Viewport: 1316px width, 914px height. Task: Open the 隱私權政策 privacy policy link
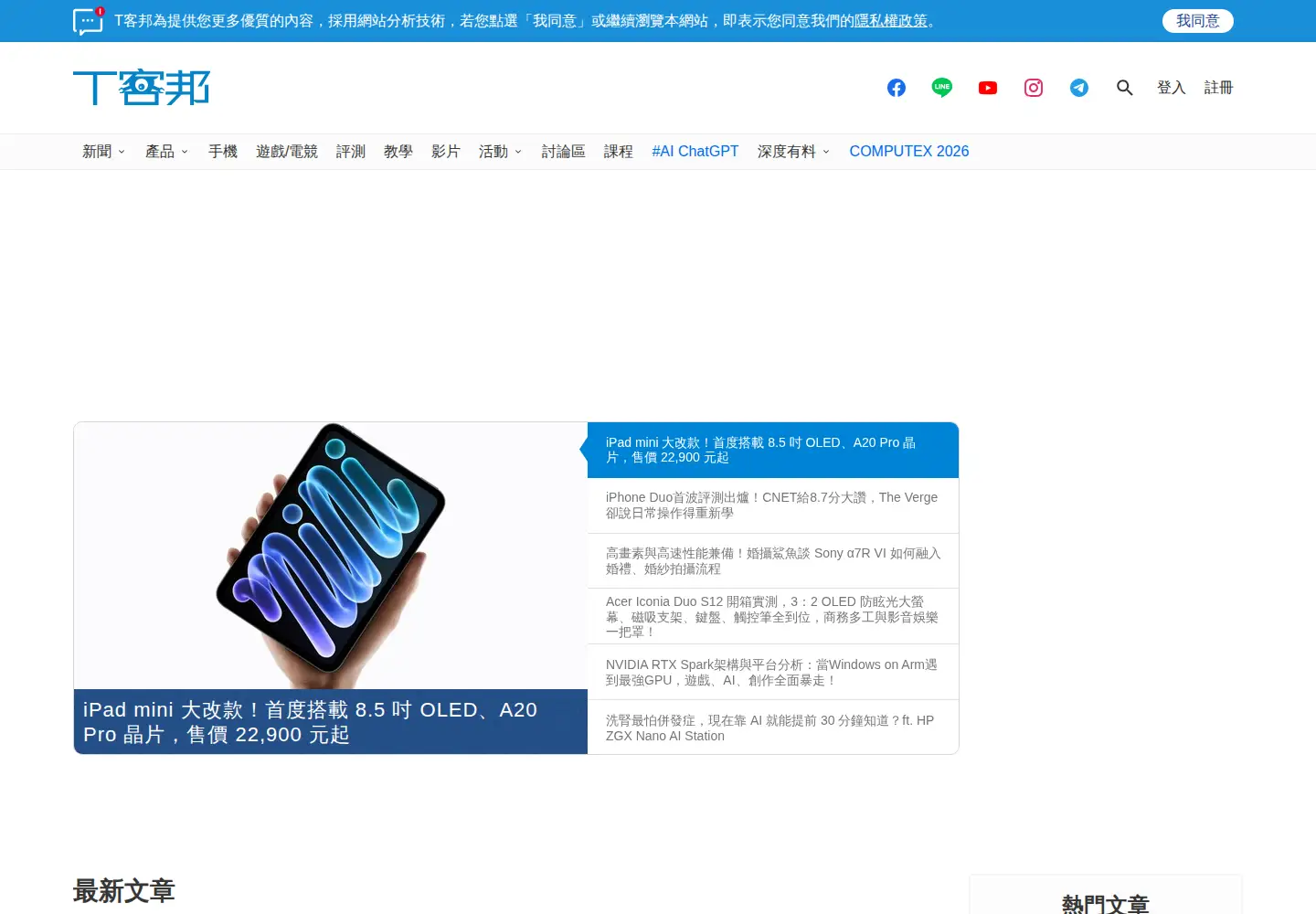click(x=891, y=21)
